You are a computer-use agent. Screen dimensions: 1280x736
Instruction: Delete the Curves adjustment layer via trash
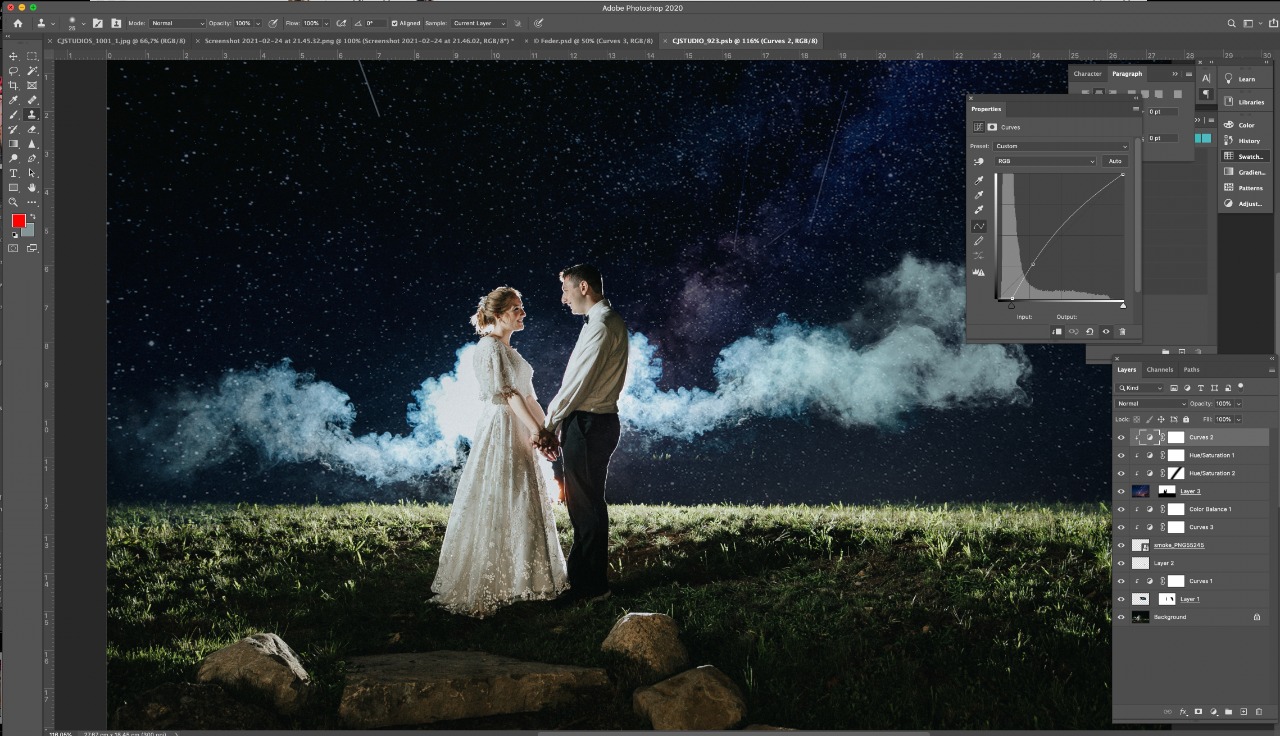tap(1122, 331)
